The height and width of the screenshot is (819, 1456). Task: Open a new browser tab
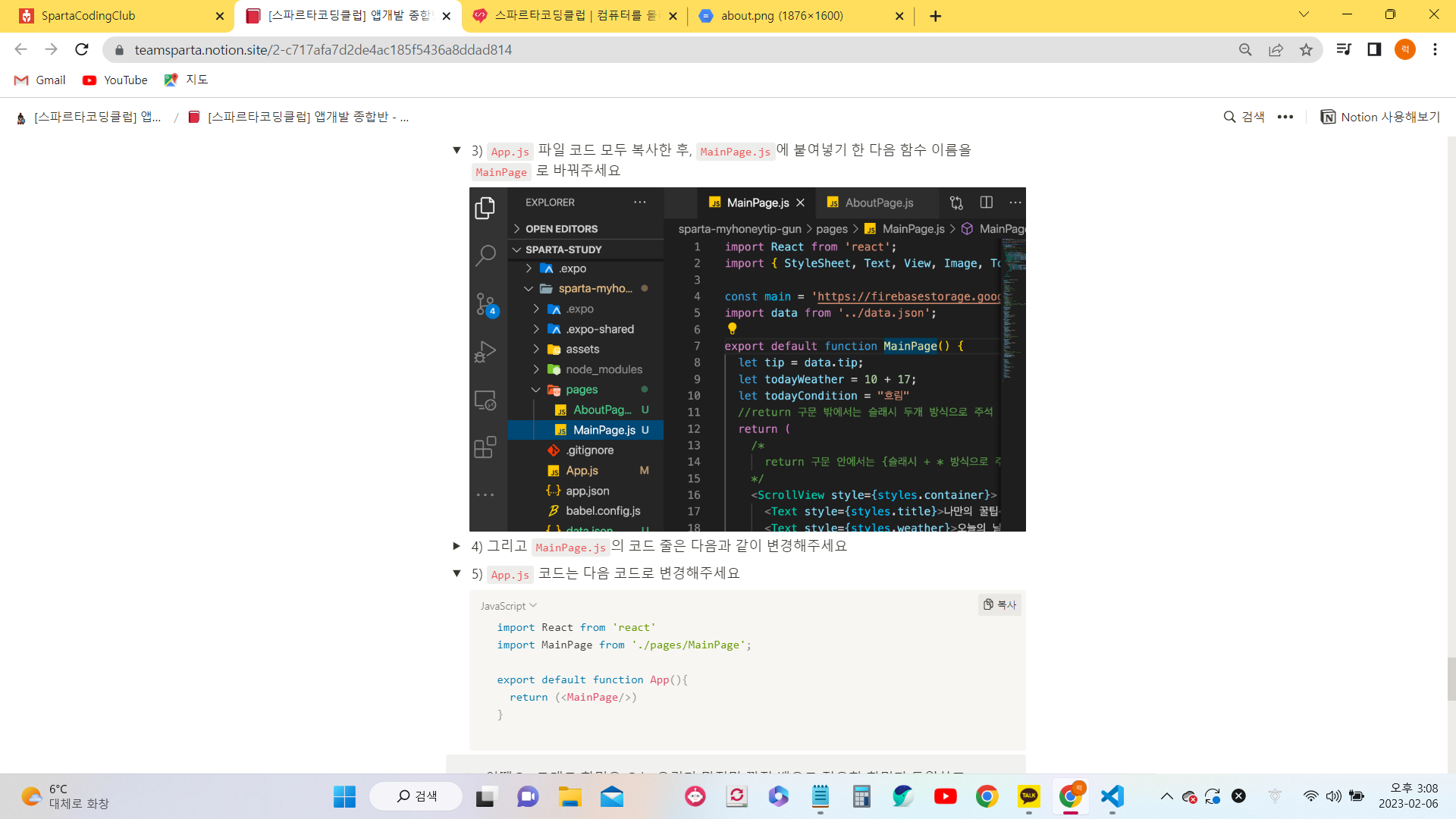935,16
